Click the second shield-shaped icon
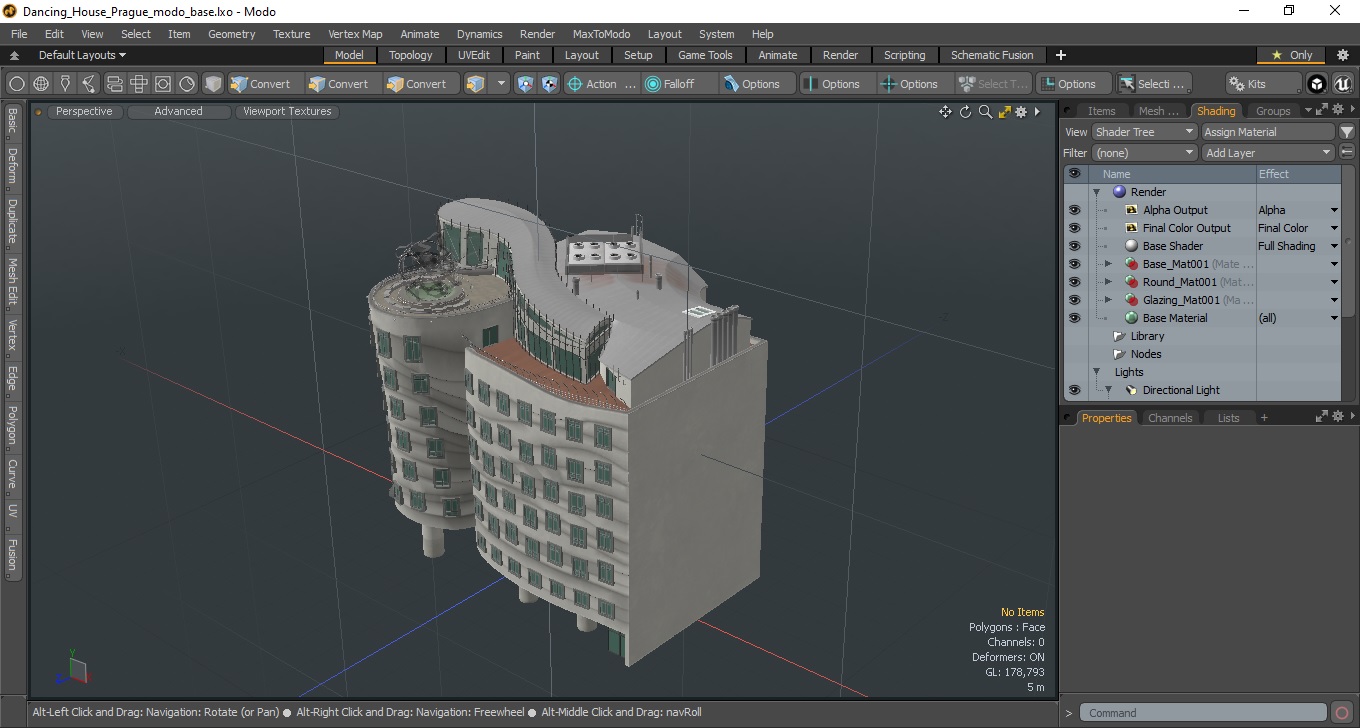1360x728 pixels. click(x=549, y=84)
